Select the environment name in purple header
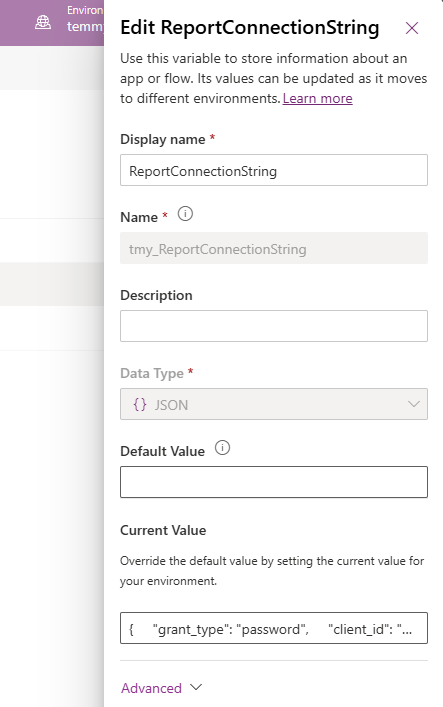The height and width of the screenshot is (707, 443). pos(85,26)
